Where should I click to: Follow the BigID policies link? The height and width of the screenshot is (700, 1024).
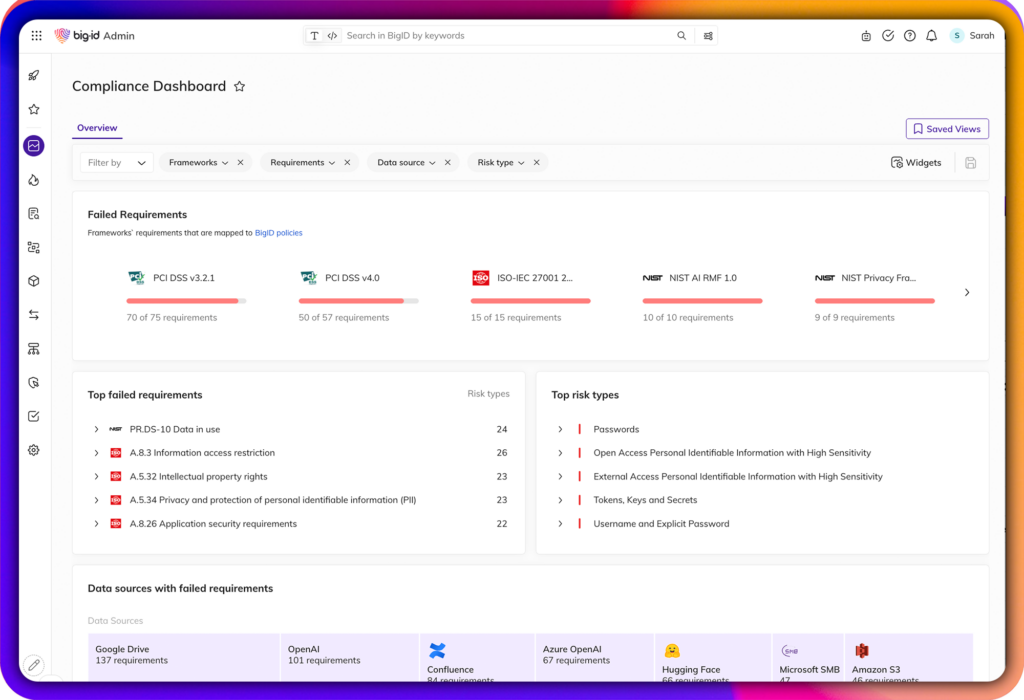278,233
